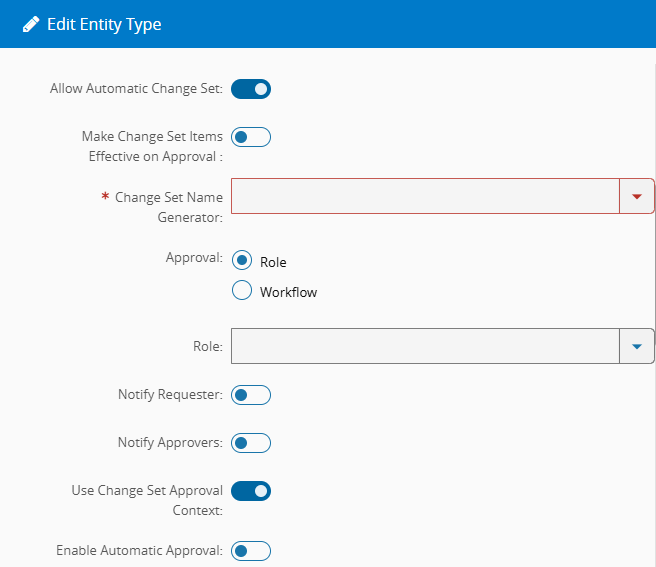656x567 pixels.
Task: Click the Approval: label
Action: (x=195, y=257)
